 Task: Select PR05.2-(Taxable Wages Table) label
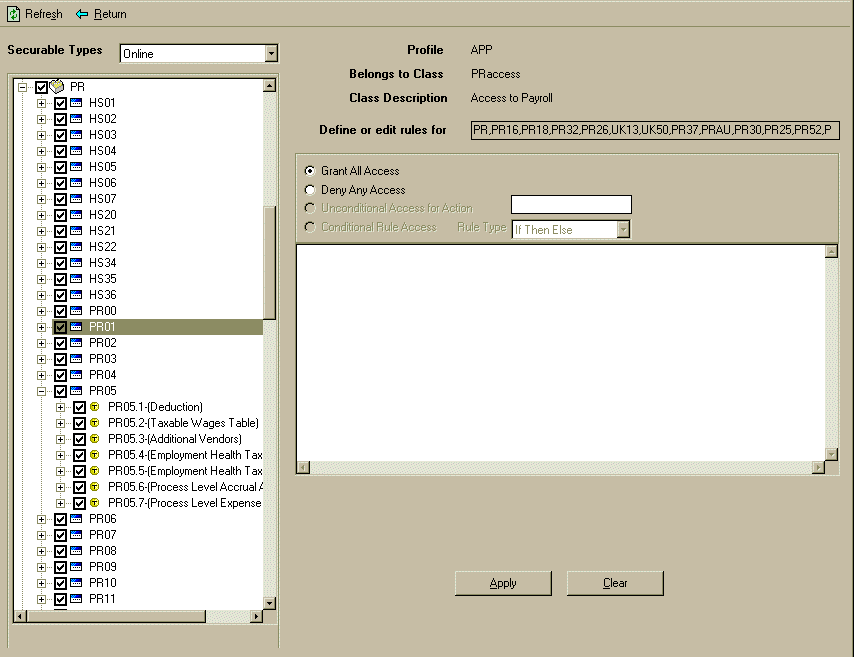183,423
